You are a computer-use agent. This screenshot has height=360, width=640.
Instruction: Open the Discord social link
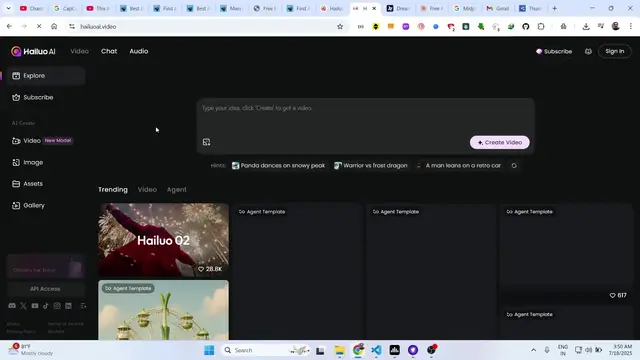12,306
